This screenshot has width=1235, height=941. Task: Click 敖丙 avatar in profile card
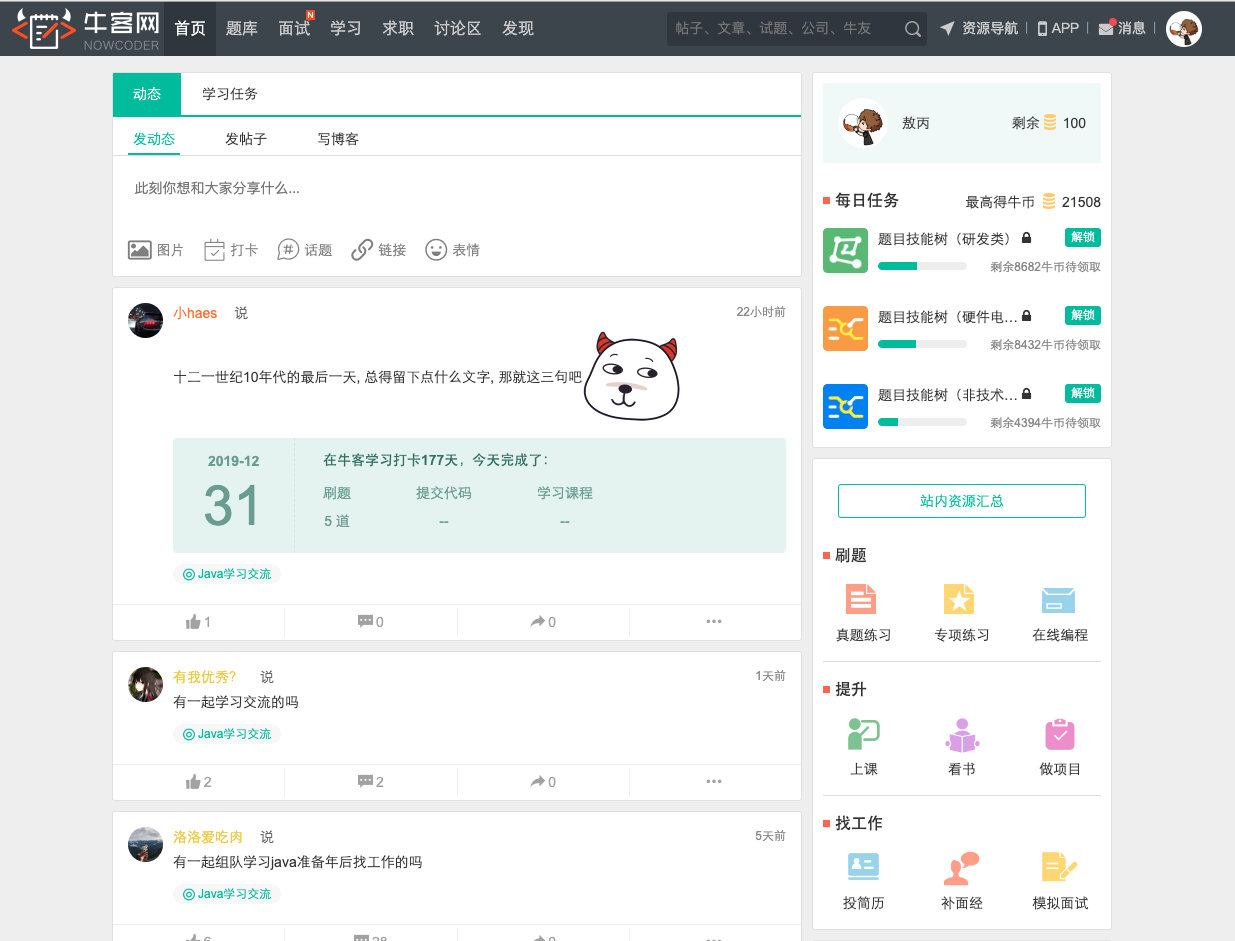(x=863, y=123)
